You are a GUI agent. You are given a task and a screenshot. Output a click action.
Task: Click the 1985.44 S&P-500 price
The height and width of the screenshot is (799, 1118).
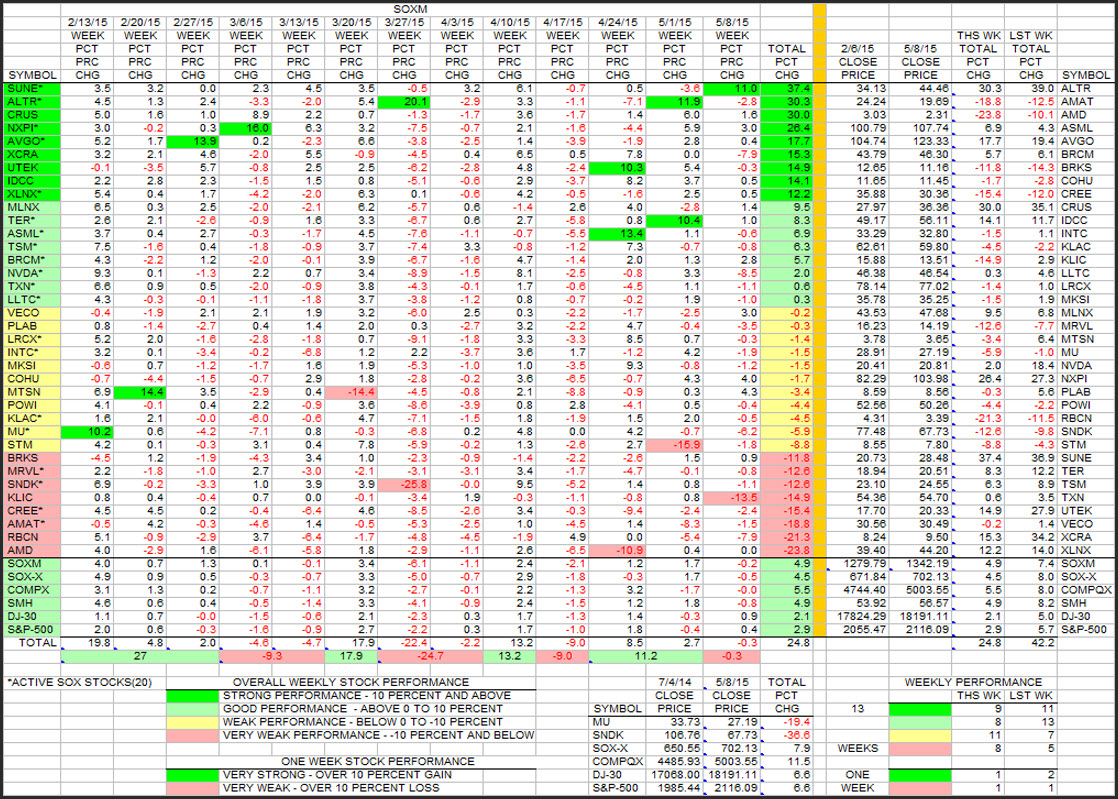[x=677, y=788]
